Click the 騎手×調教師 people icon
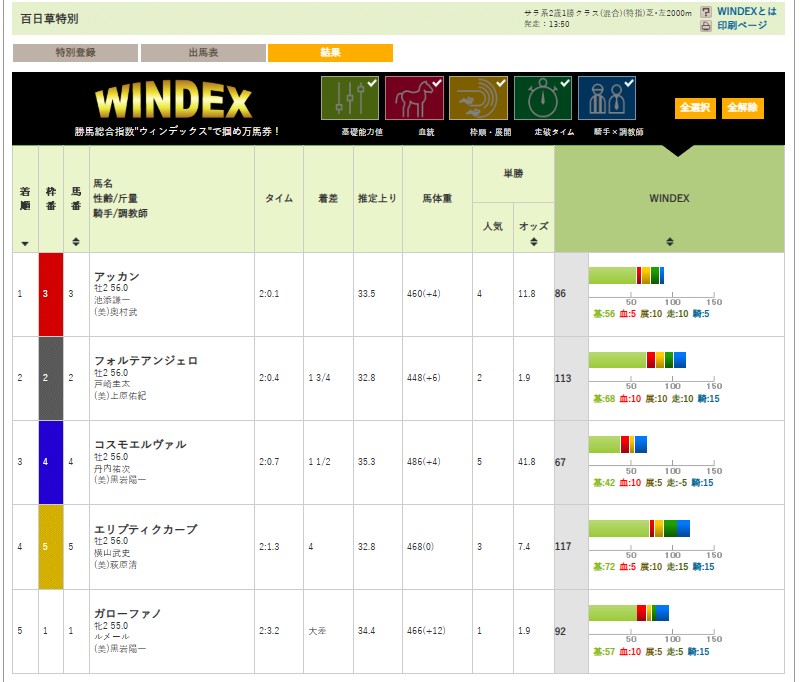 point(607,98)
